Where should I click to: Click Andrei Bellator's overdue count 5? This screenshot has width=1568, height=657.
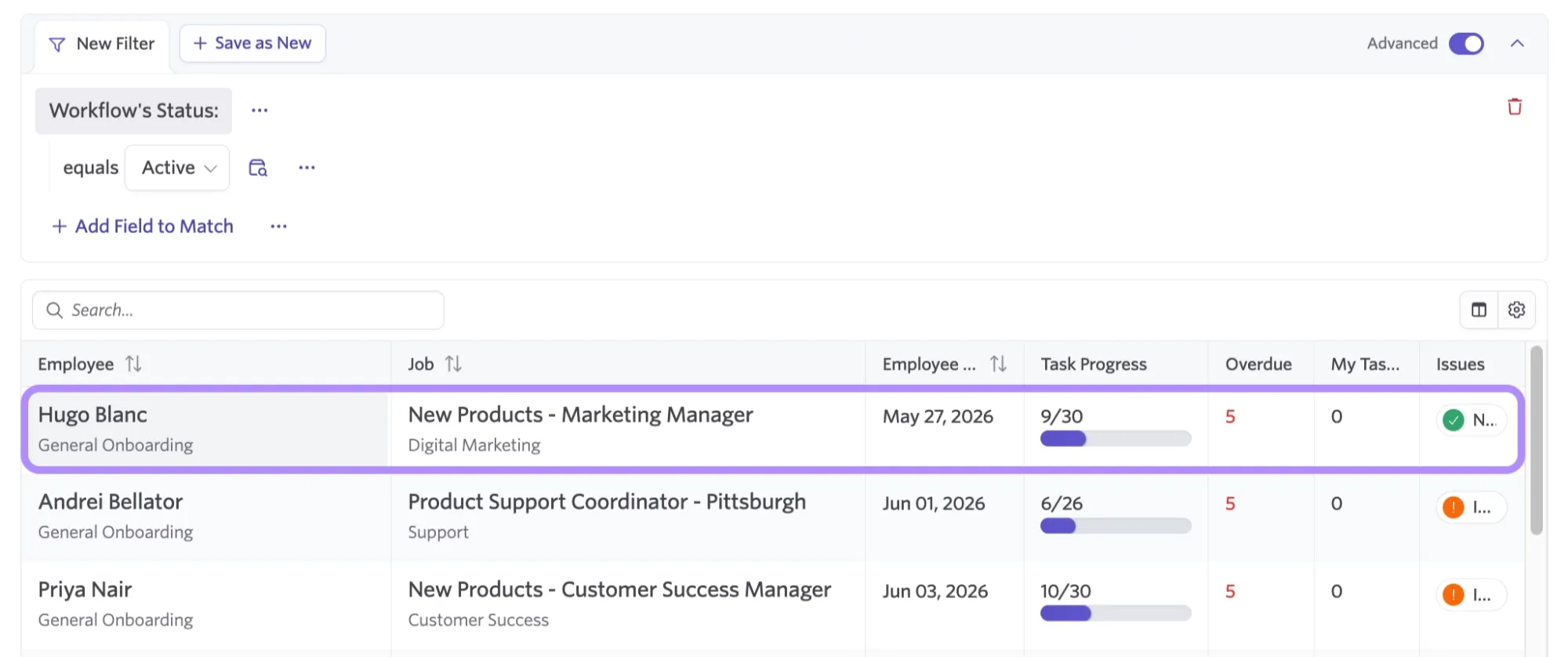[1230, 503]
